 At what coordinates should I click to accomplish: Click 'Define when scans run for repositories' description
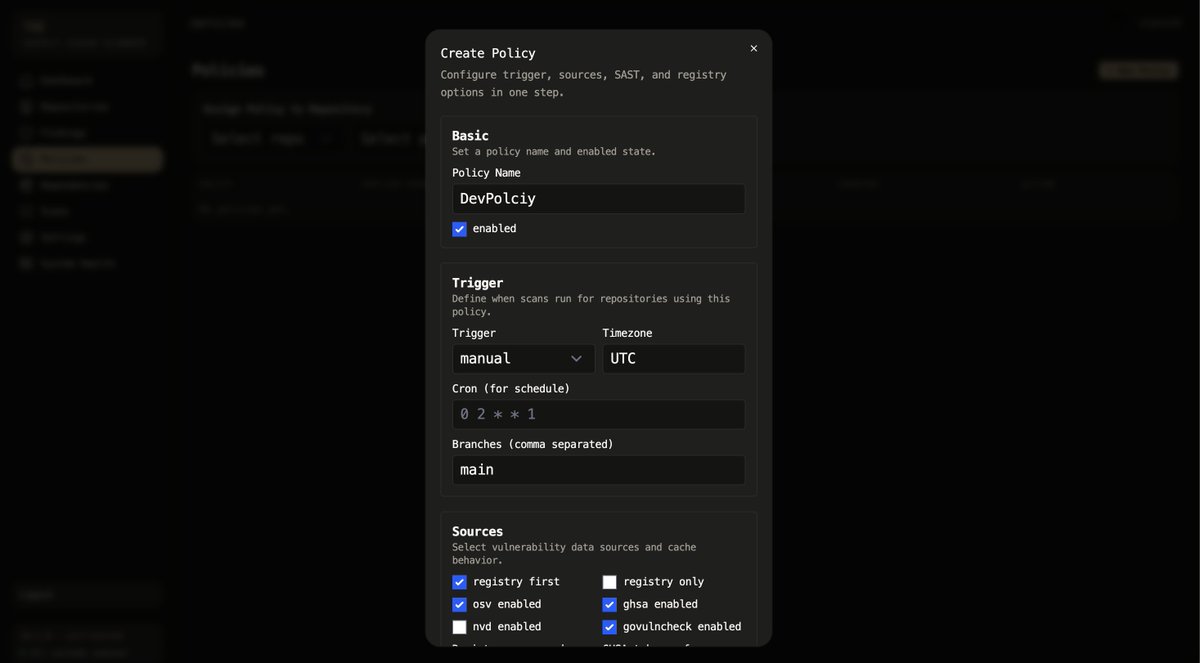pyautogui.click(x=591, y=305)
